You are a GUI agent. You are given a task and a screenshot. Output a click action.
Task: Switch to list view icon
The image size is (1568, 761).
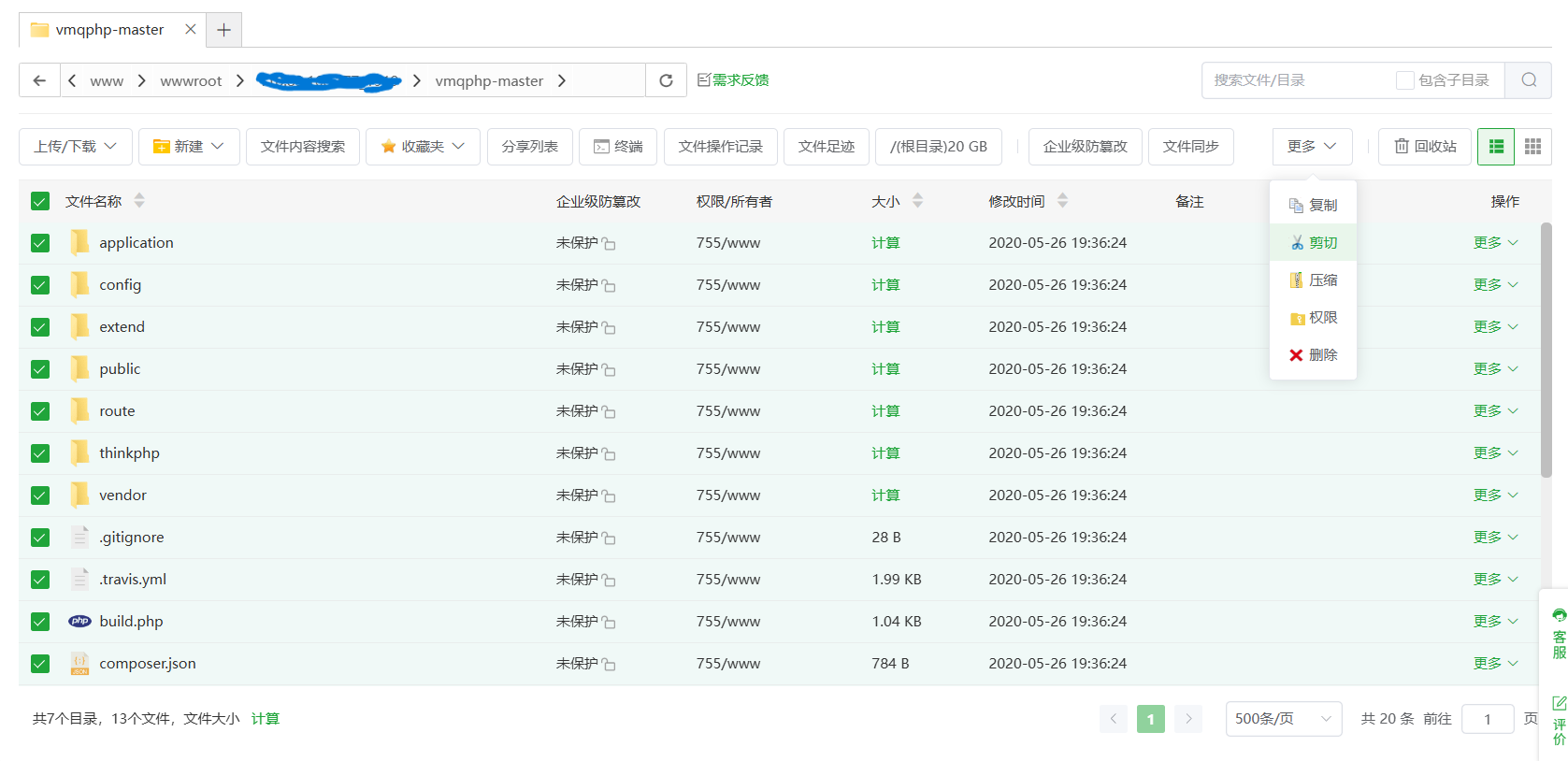(1496, 147)
